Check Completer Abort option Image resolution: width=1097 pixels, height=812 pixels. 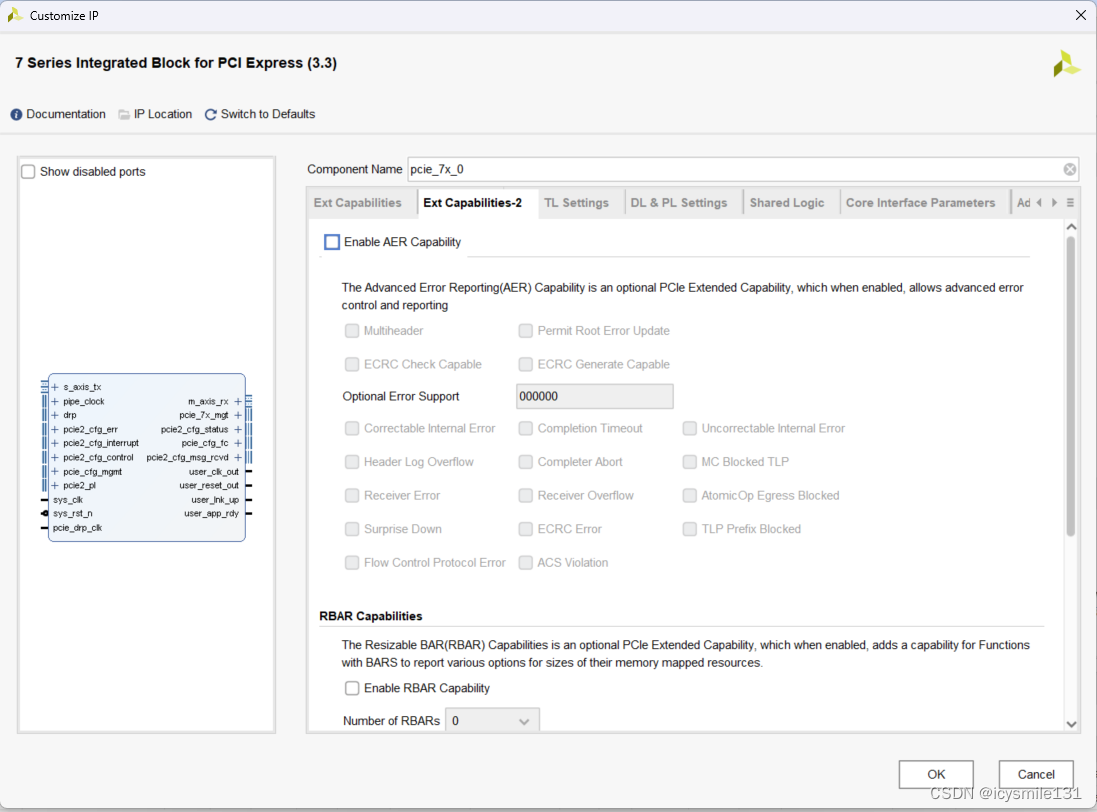tap(525, 462)
